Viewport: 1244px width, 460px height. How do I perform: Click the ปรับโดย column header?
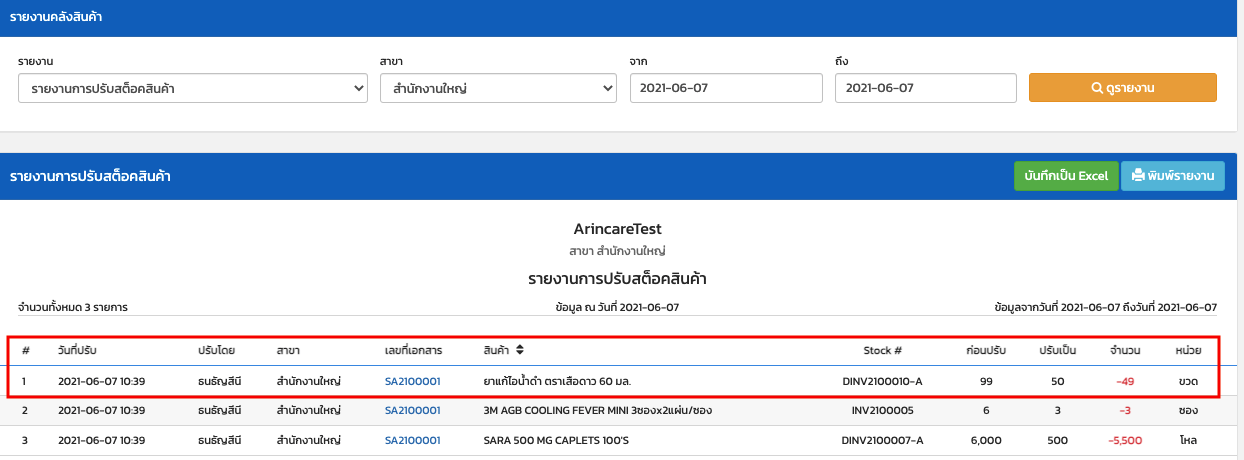pyautogui.click(x=215, y=351)
